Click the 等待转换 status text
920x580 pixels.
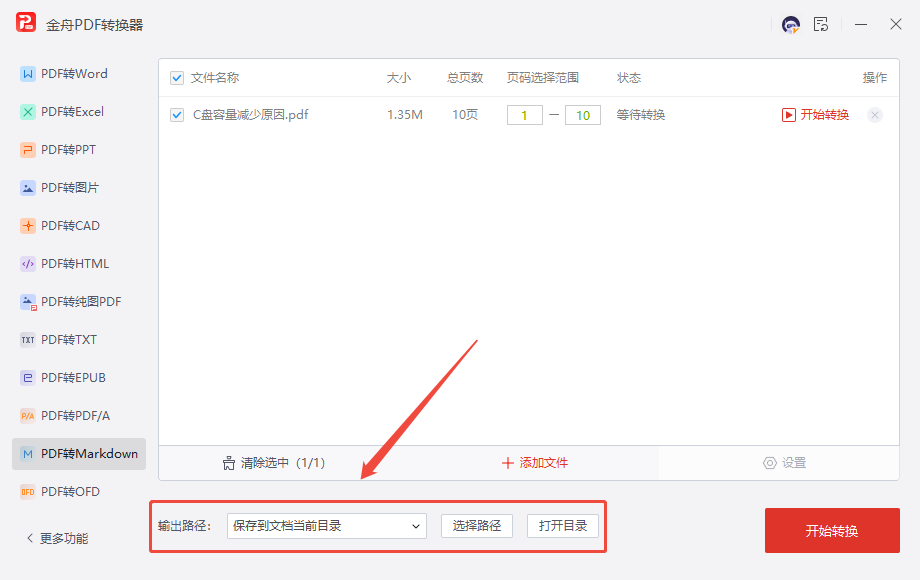(x=641, y=115)
